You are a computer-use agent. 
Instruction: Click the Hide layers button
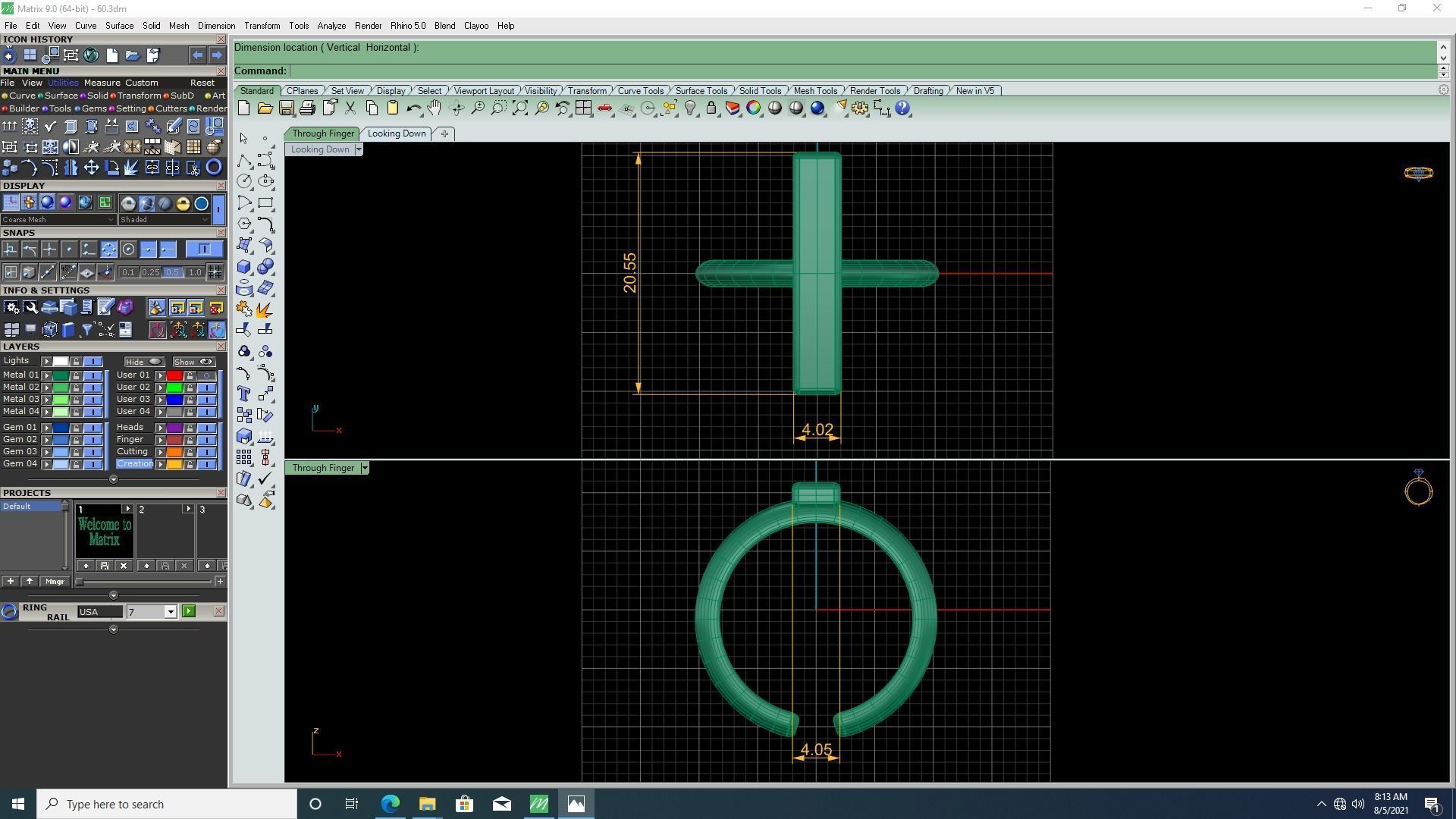144,362
